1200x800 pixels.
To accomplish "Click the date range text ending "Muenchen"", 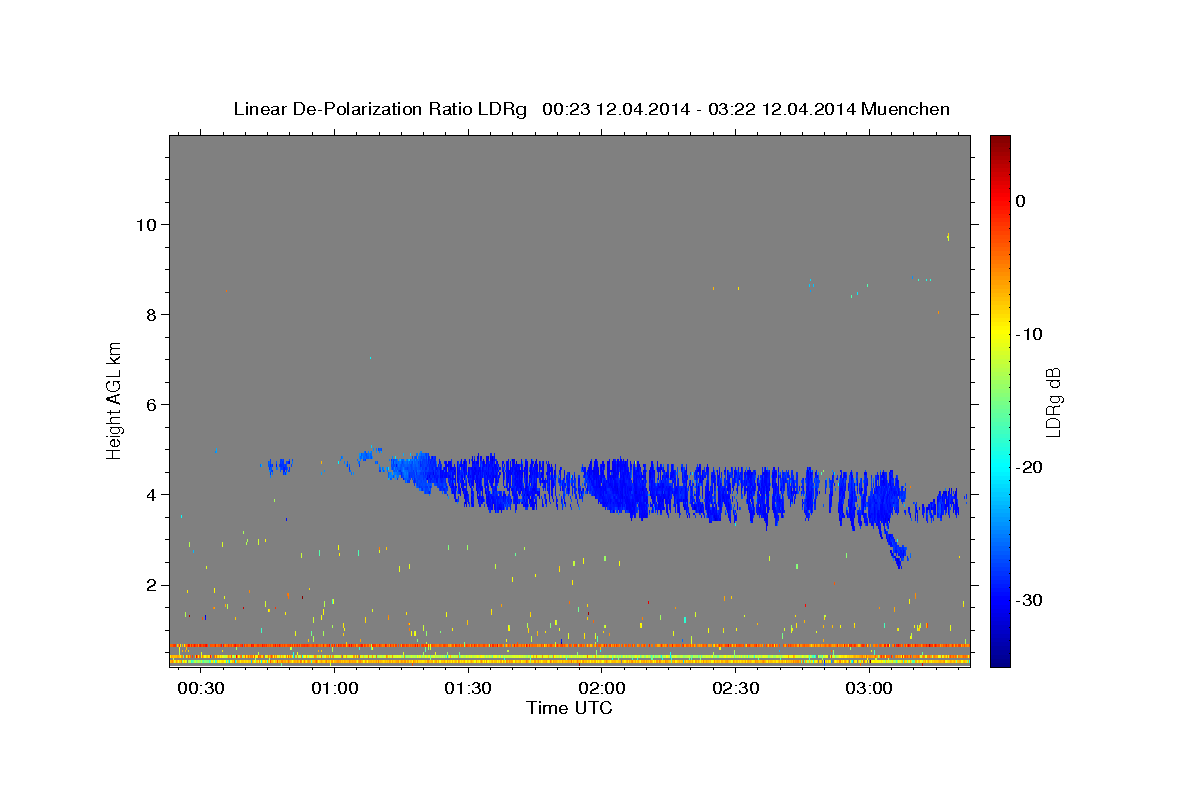I will (x=746, y=109).
